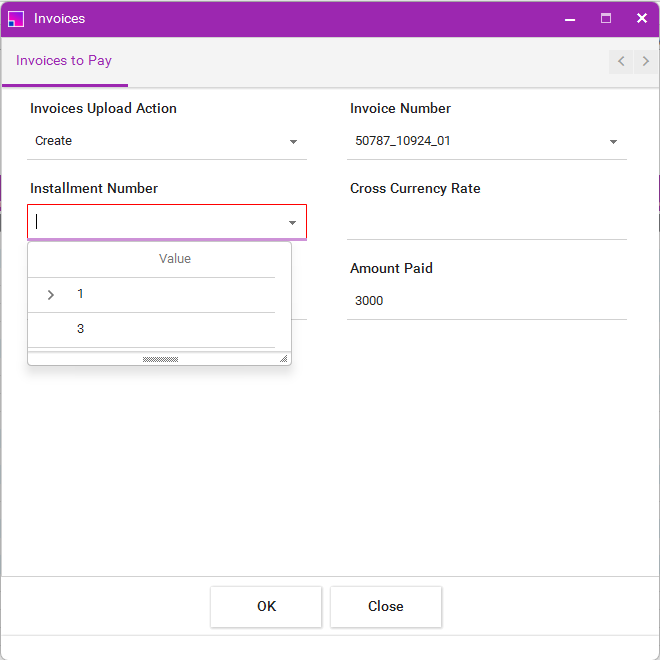The width and height of the screenshot is (661, 660).
Task: Select value 3 from the installment list
Action: click(x=81, y=329)
